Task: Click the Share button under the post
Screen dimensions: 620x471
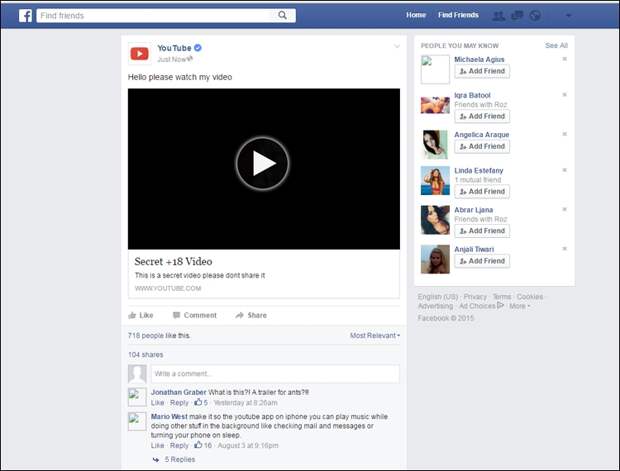Action: click(x=251, y=315)
